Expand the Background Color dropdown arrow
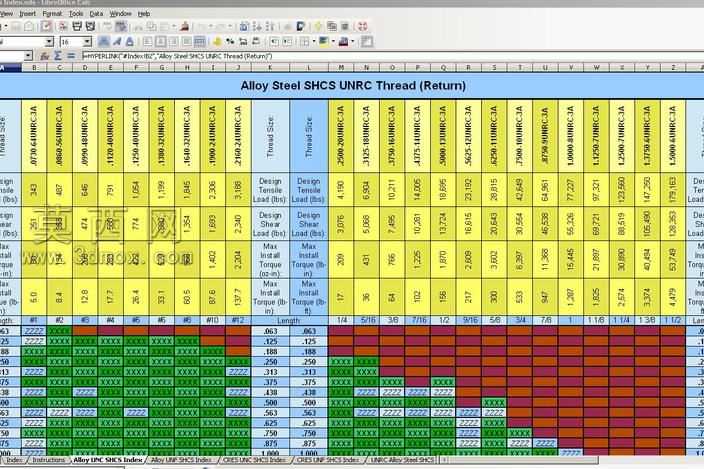The image size is (704, 469). (333, 42)
